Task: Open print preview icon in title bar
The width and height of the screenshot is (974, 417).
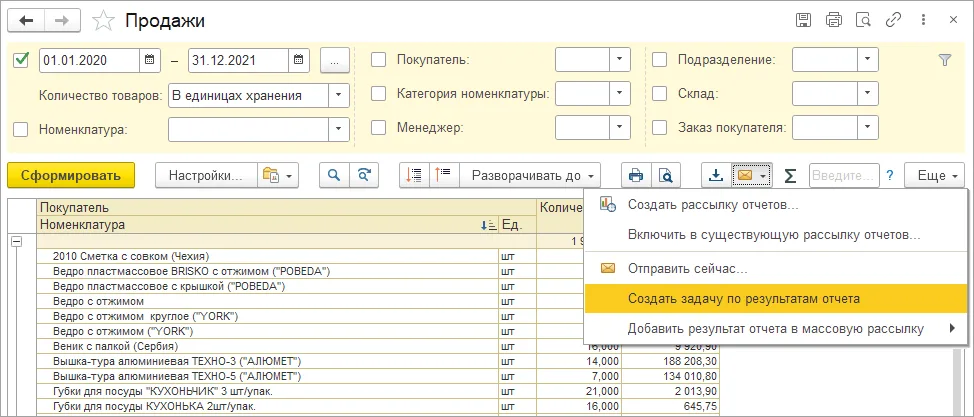Action: pyautogui.click(x=863, y=20)
